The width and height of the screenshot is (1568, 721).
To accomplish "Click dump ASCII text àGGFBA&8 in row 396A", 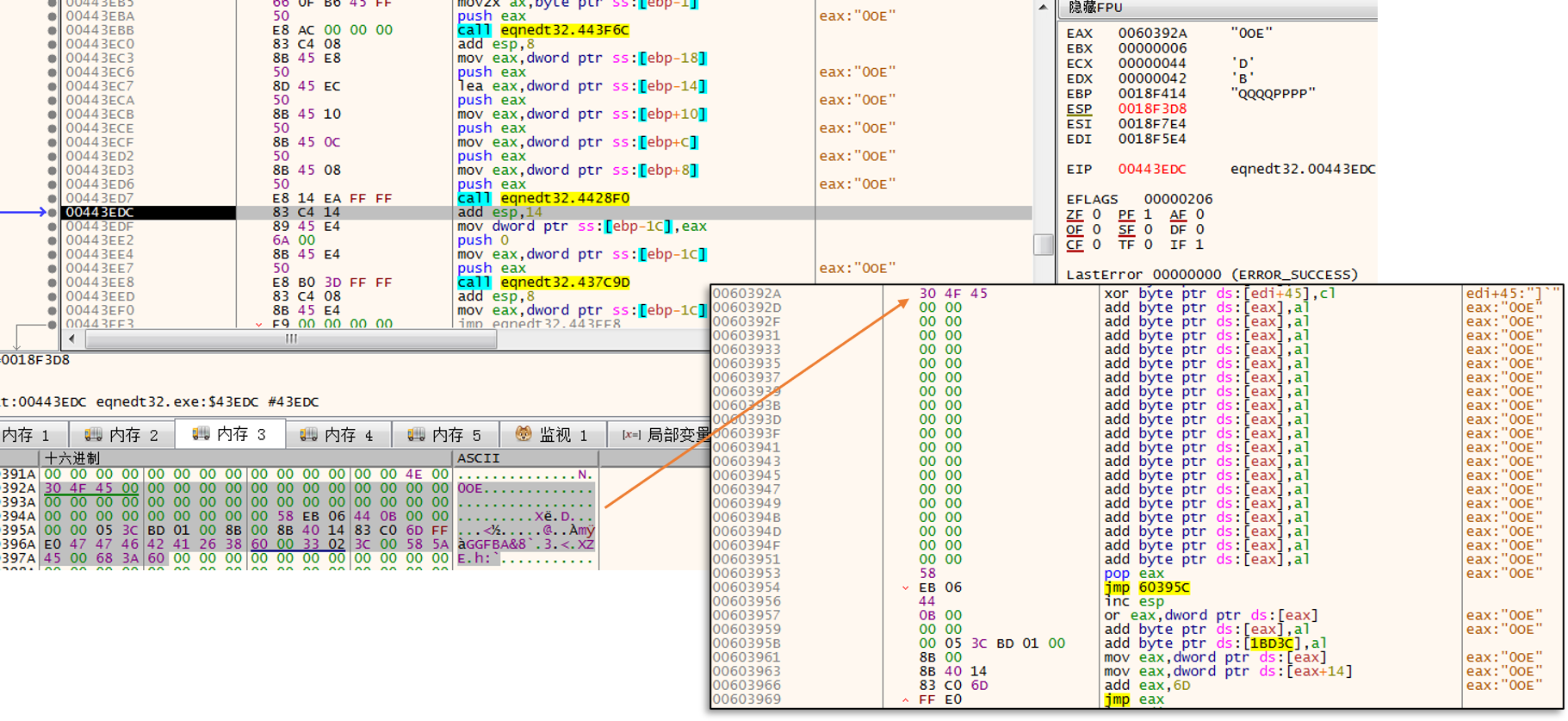I will (492, 544).
